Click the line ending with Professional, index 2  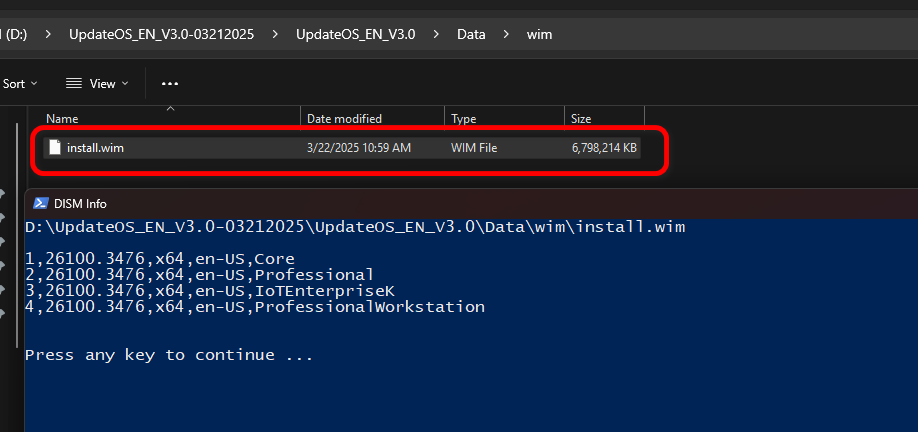pos(200,275)
